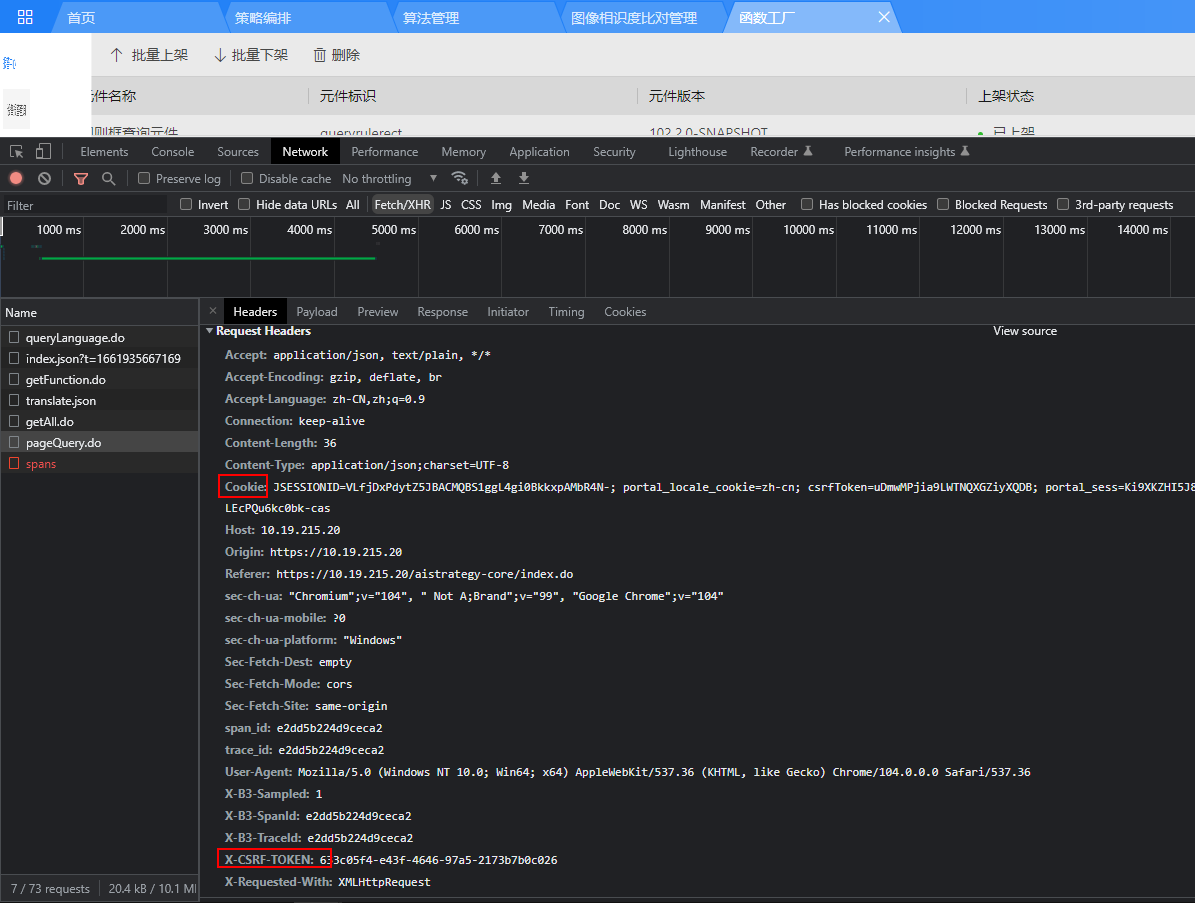Select the getFunction.do request
This screenshot has height=903, width=1195.
99,379
